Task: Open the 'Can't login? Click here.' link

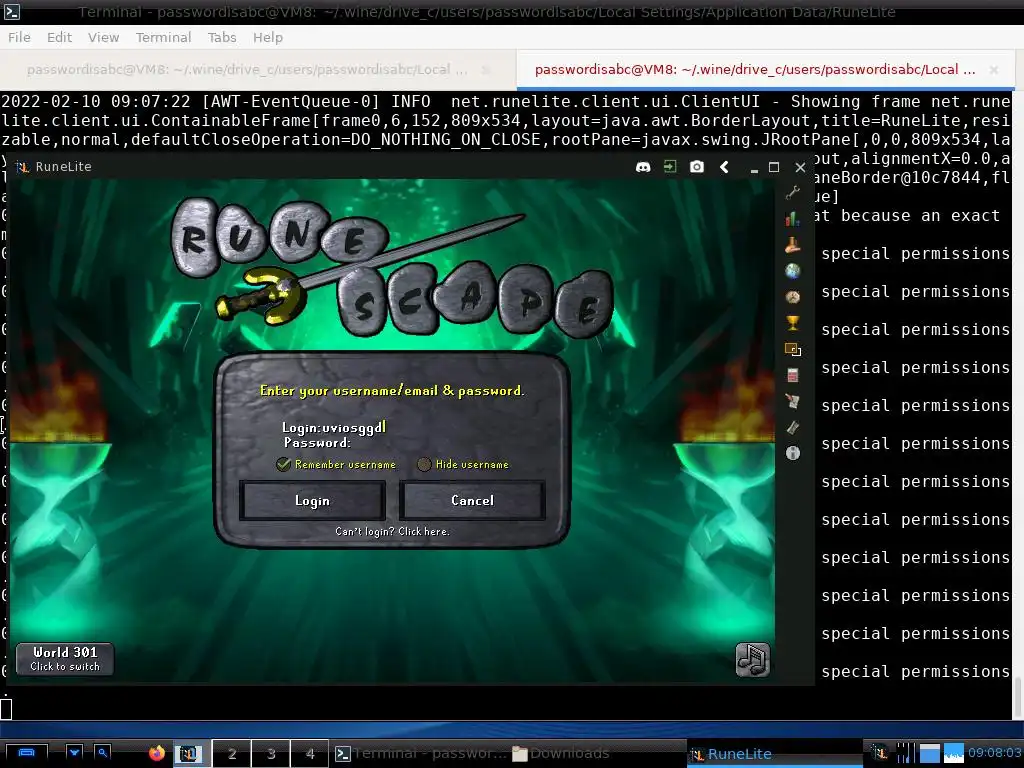Action: [392, 532]
